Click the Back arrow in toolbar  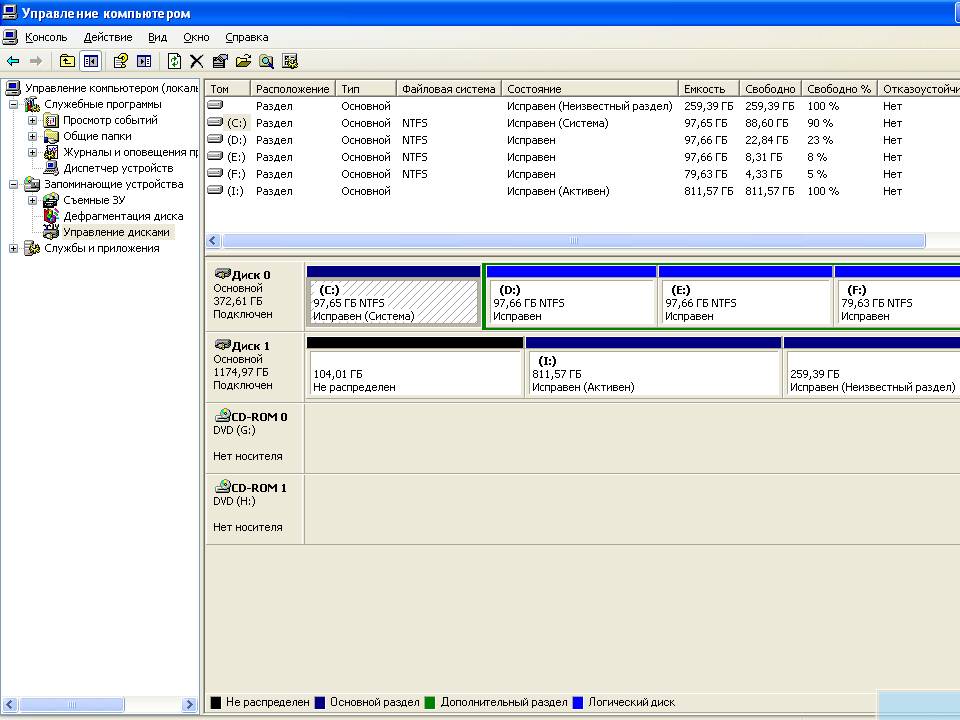click(13, 61)
